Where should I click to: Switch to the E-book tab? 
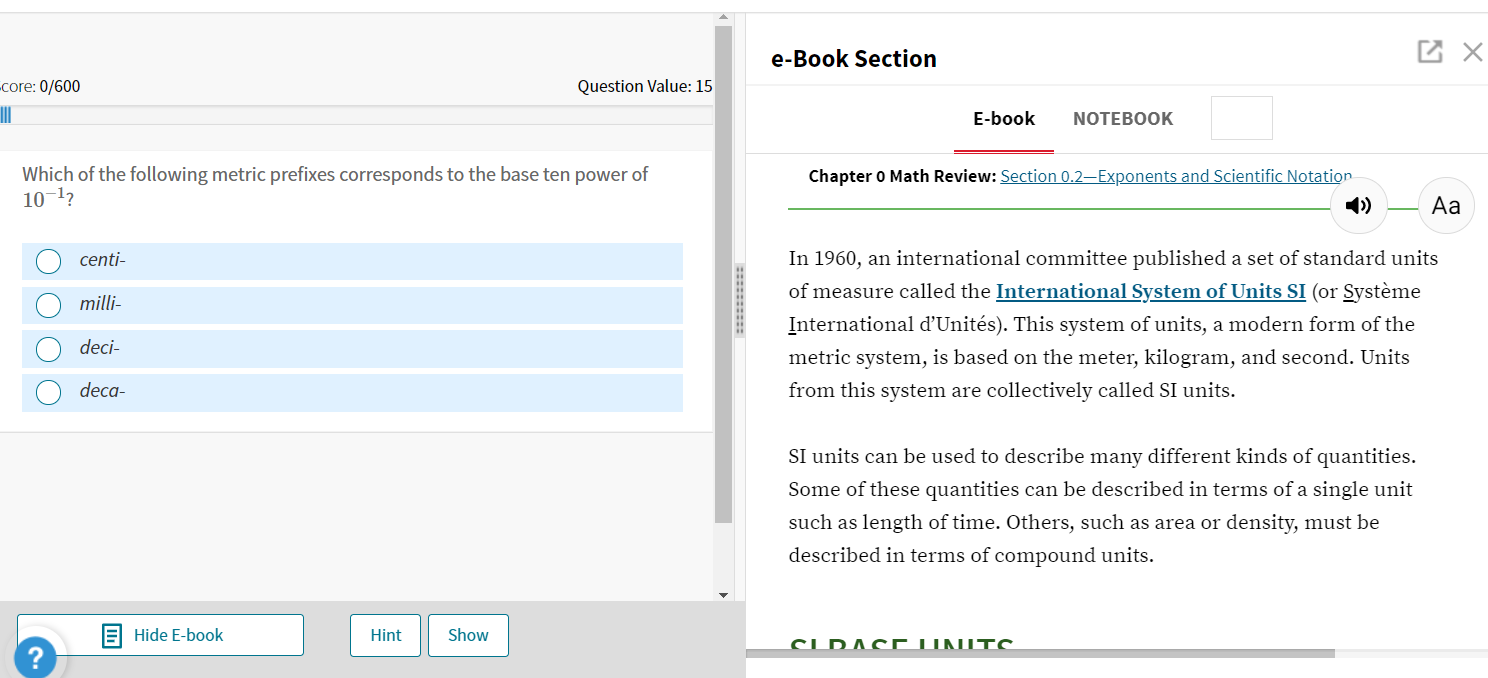click(x=1004, y=119)
